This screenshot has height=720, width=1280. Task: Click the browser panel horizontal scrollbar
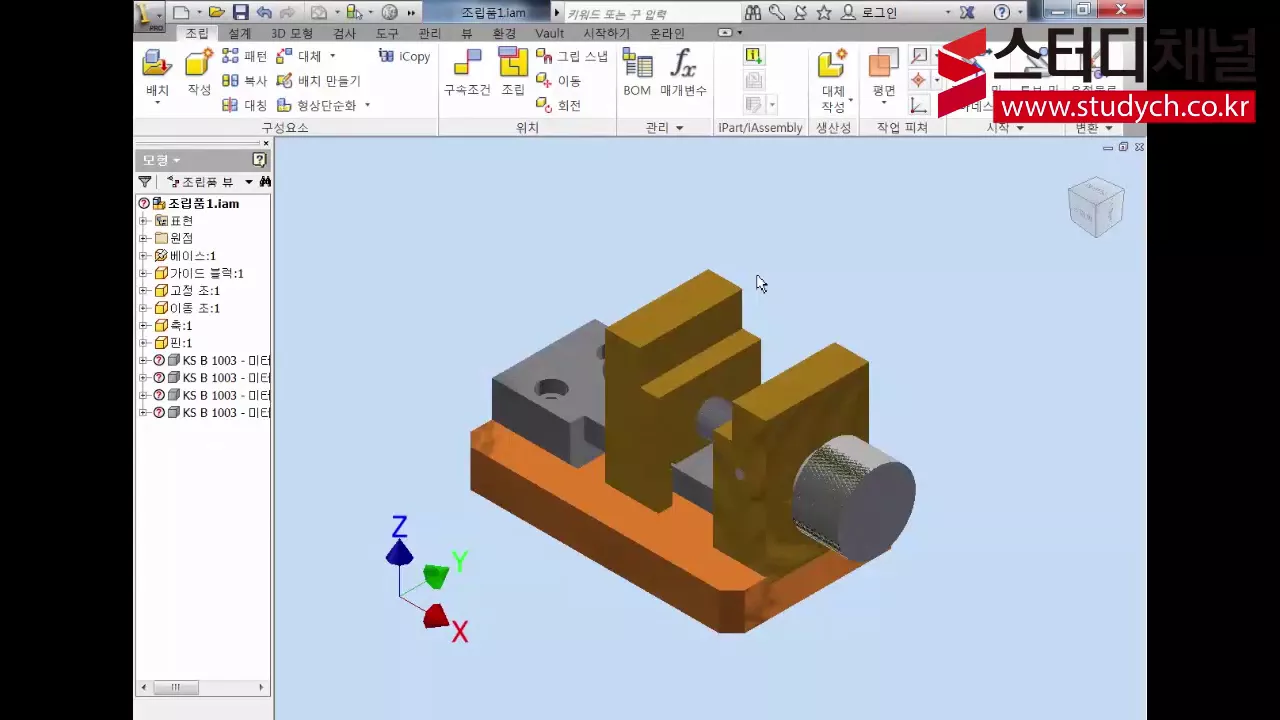point(203,687)
